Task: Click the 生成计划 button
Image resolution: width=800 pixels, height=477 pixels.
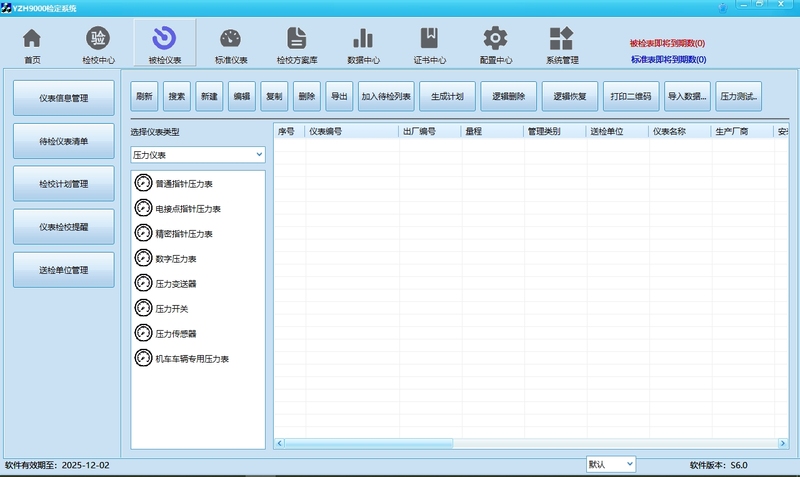Action: click(x=447, y=96)
